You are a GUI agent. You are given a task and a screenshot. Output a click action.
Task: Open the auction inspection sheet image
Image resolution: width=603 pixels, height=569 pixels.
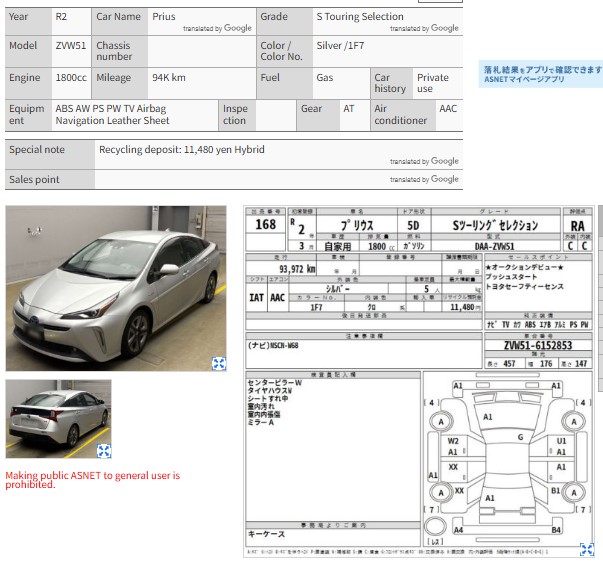pos(419,381)
